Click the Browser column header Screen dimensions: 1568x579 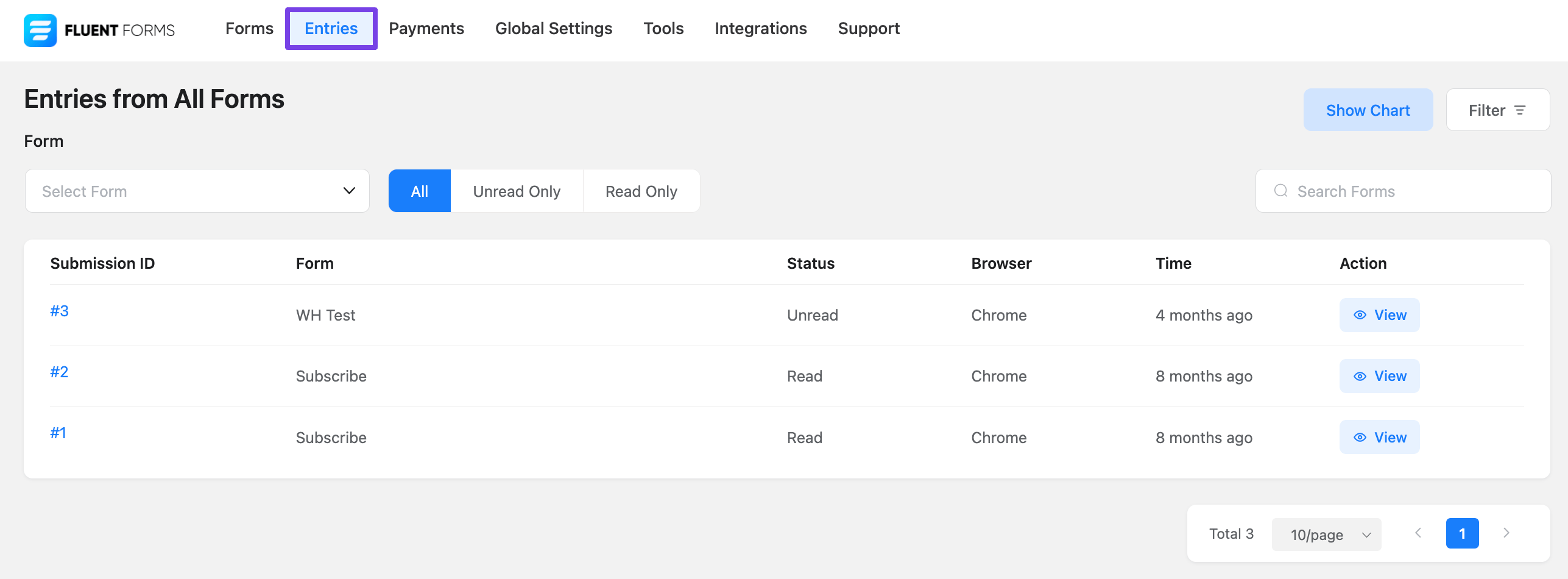tap(1001, 263)
